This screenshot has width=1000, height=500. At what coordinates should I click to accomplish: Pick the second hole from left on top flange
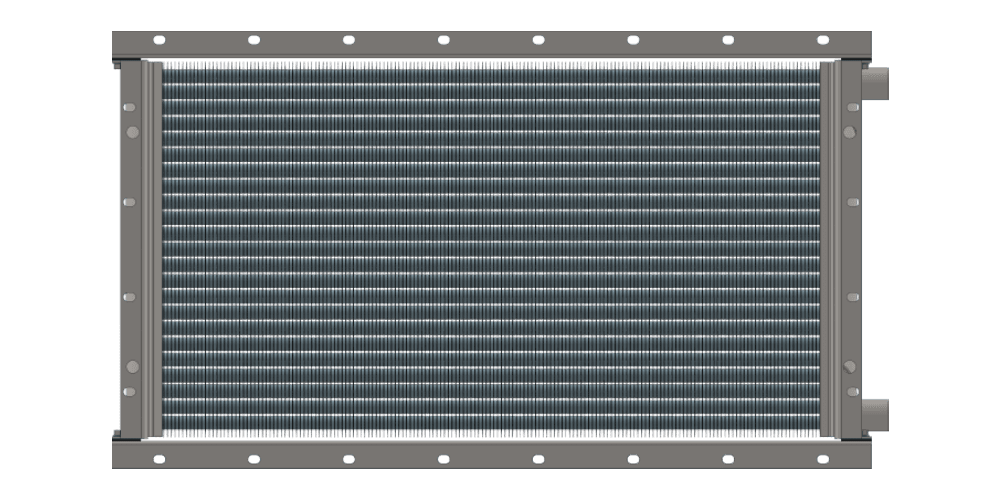[x=253, y=40]
